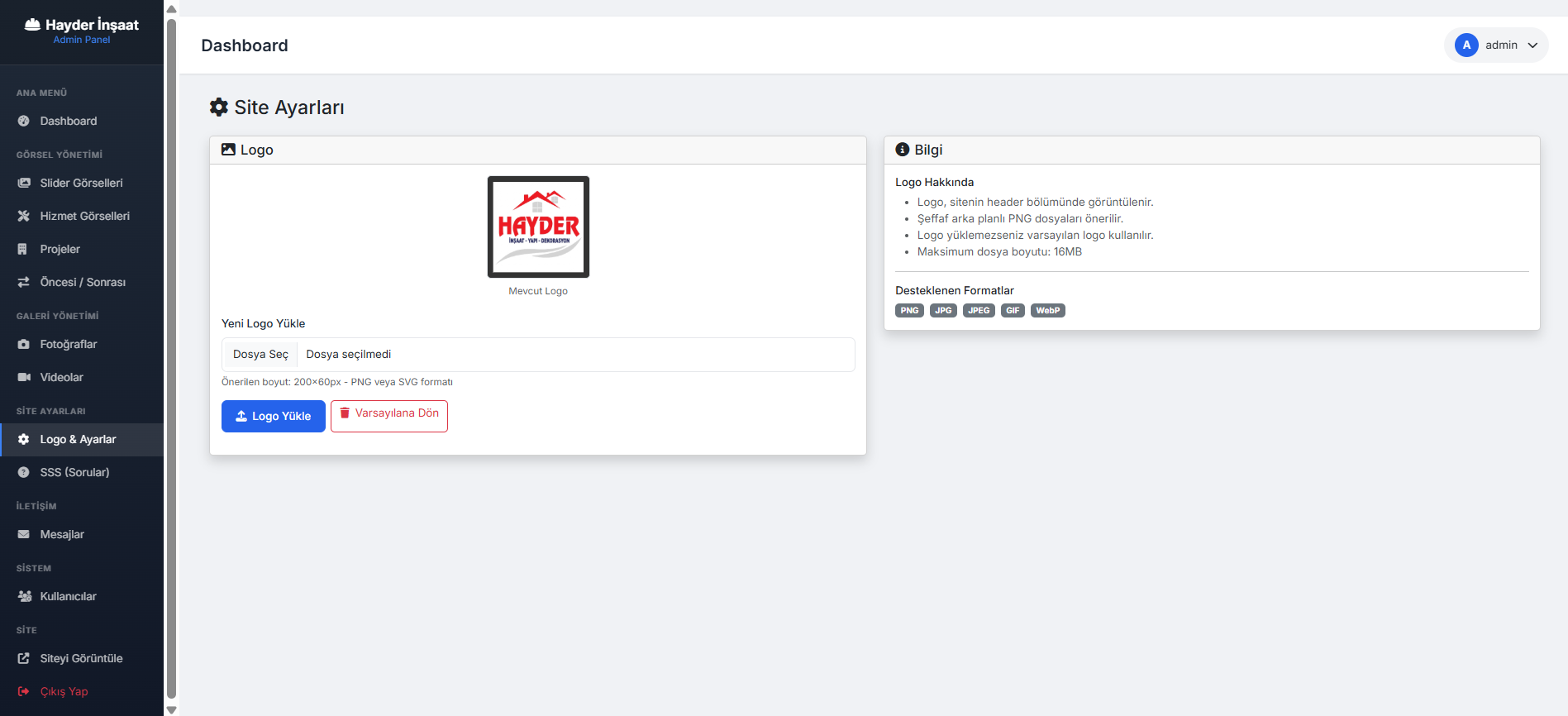This screenshot has width=1568, height=716.
Task: Go to Hizmet Görselleri page
Action: 82,216
